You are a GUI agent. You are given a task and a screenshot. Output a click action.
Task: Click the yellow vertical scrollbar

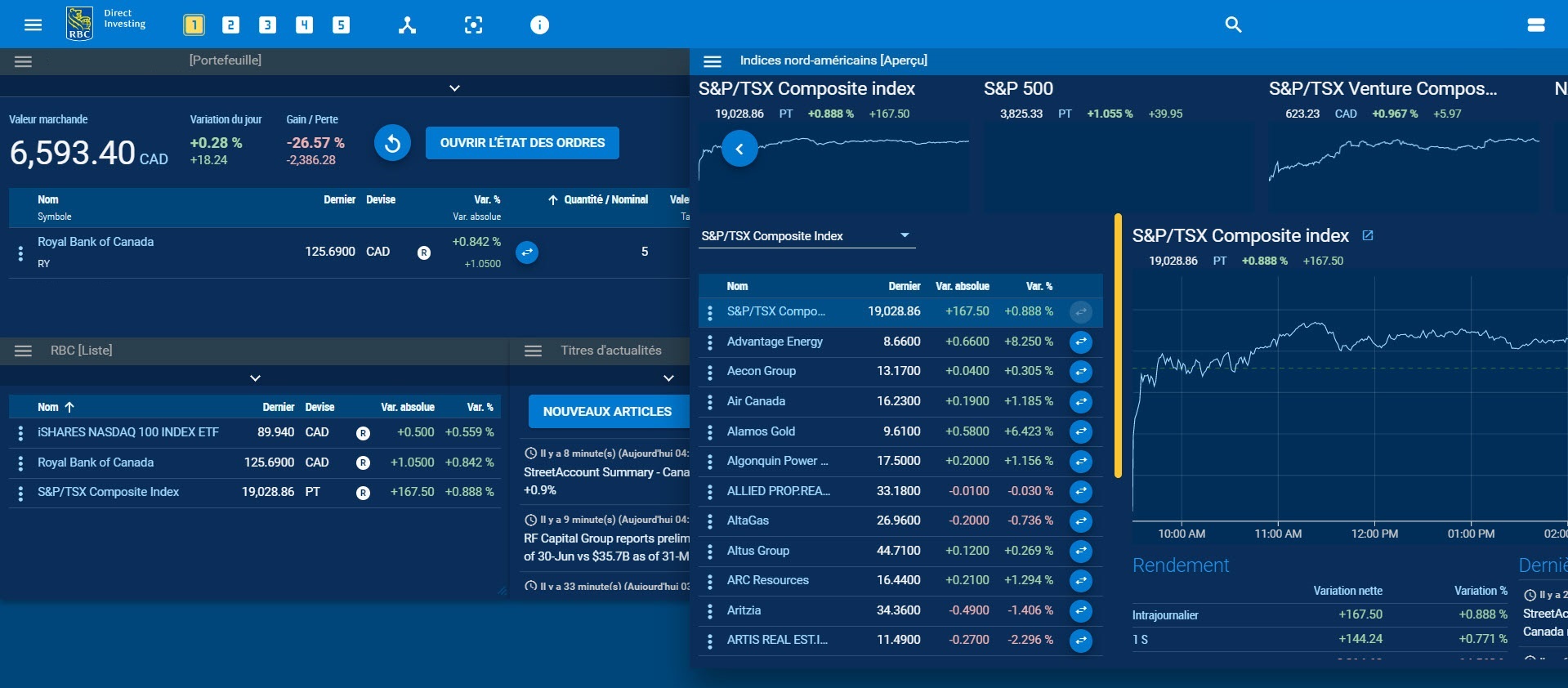[x=1118, y=346]
